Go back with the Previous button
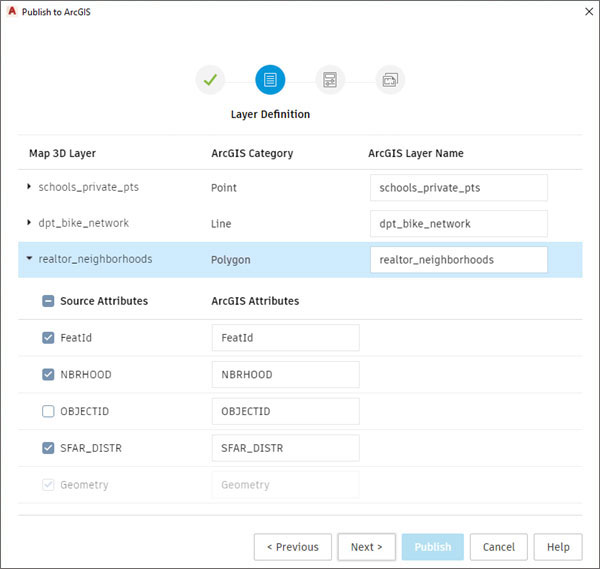 [293, 547]
